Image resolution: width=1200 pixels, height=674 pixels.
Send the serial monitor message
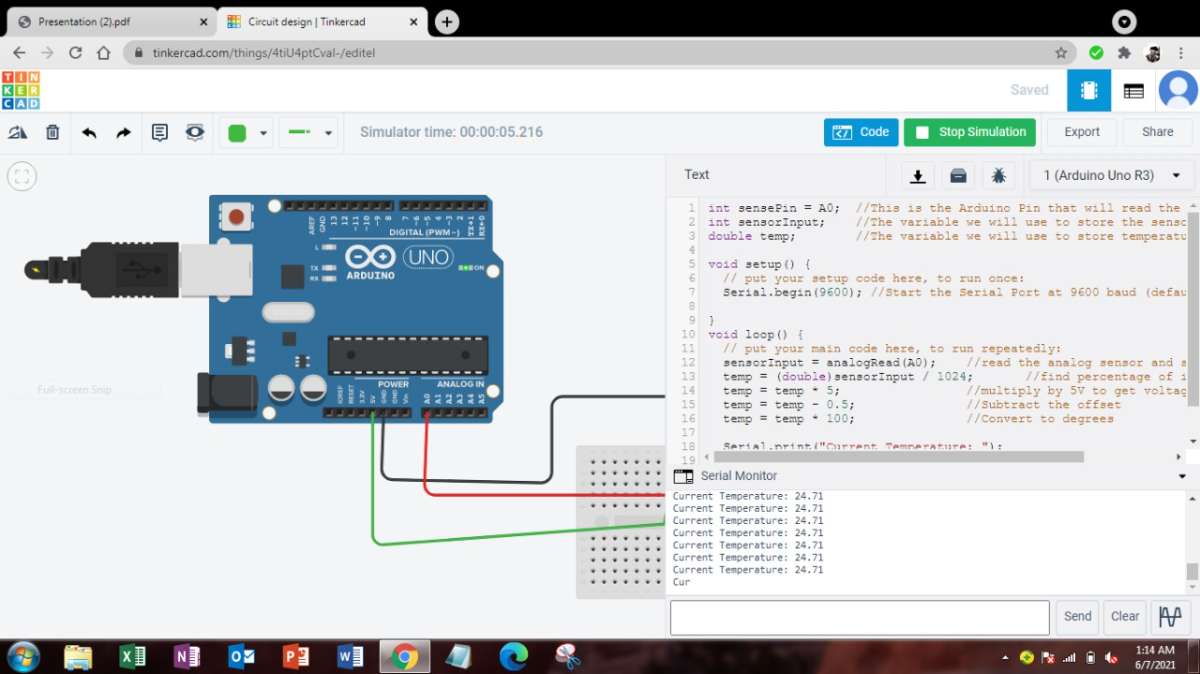tap(1078, 617)
